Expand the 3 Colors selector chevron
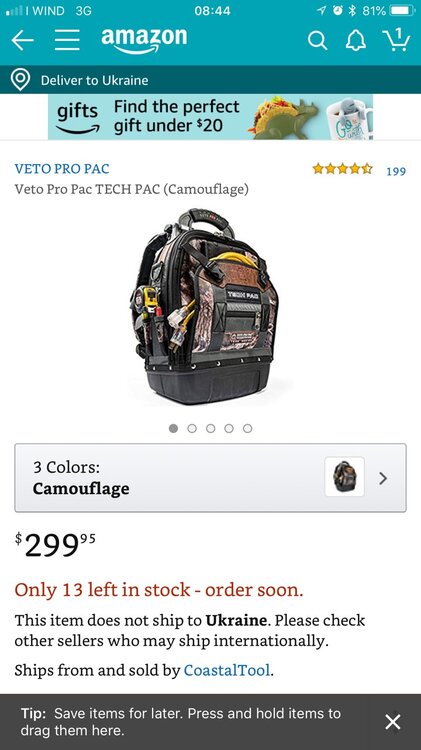Screen dimensions: 421x750 [383, 478]
